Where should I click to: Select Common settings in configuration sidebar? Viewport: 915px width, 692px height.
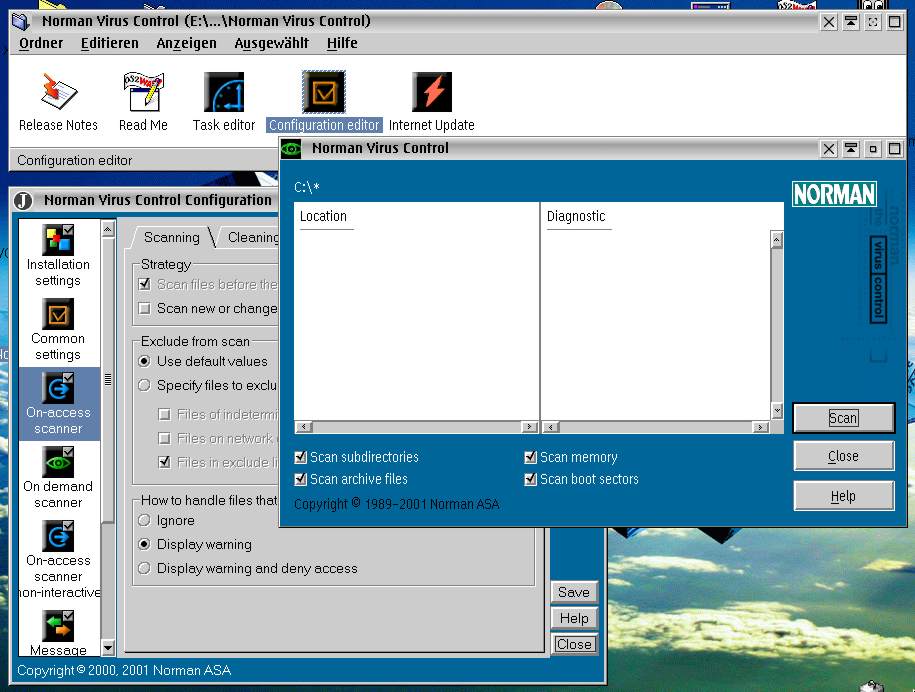click(x=58, y=330)
